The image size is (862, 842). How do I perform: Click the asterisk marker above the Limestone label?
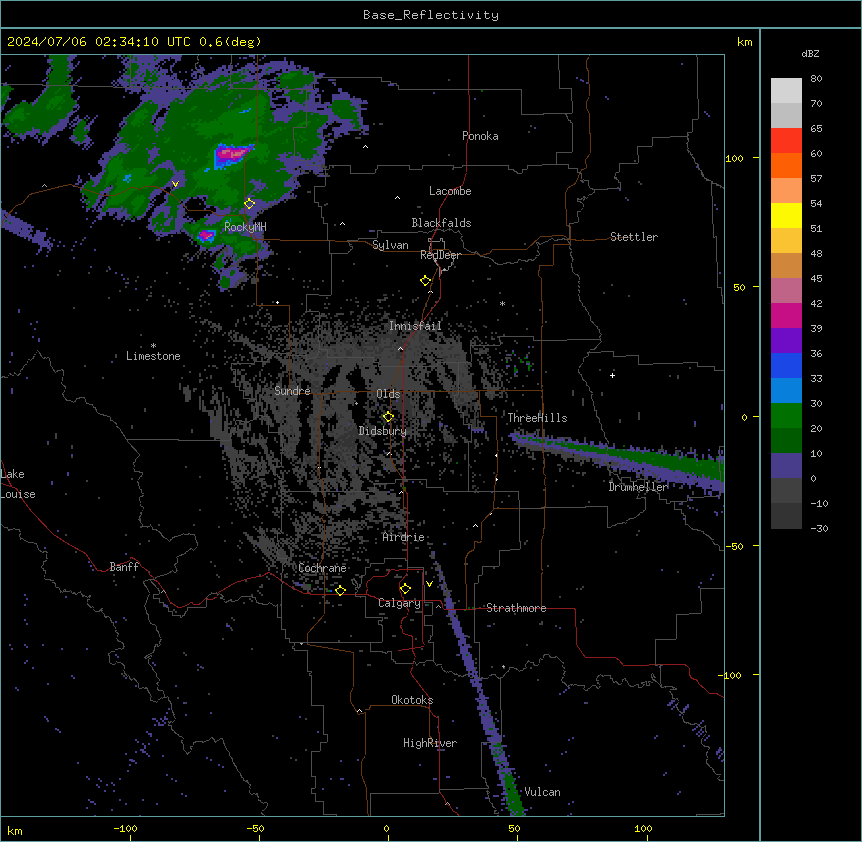[153, 346]
